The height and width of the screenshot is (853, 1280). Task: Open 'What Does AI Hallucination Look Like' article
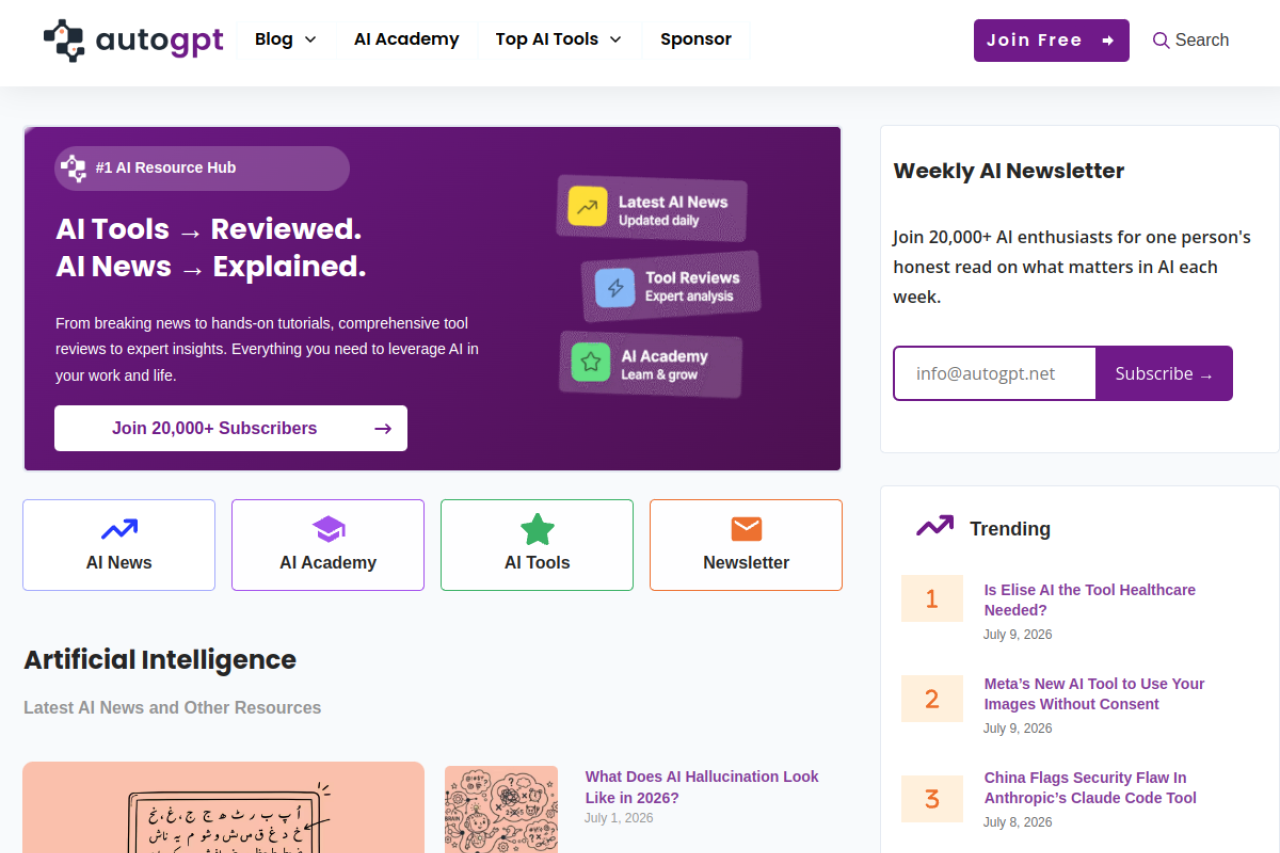(702, 787)
